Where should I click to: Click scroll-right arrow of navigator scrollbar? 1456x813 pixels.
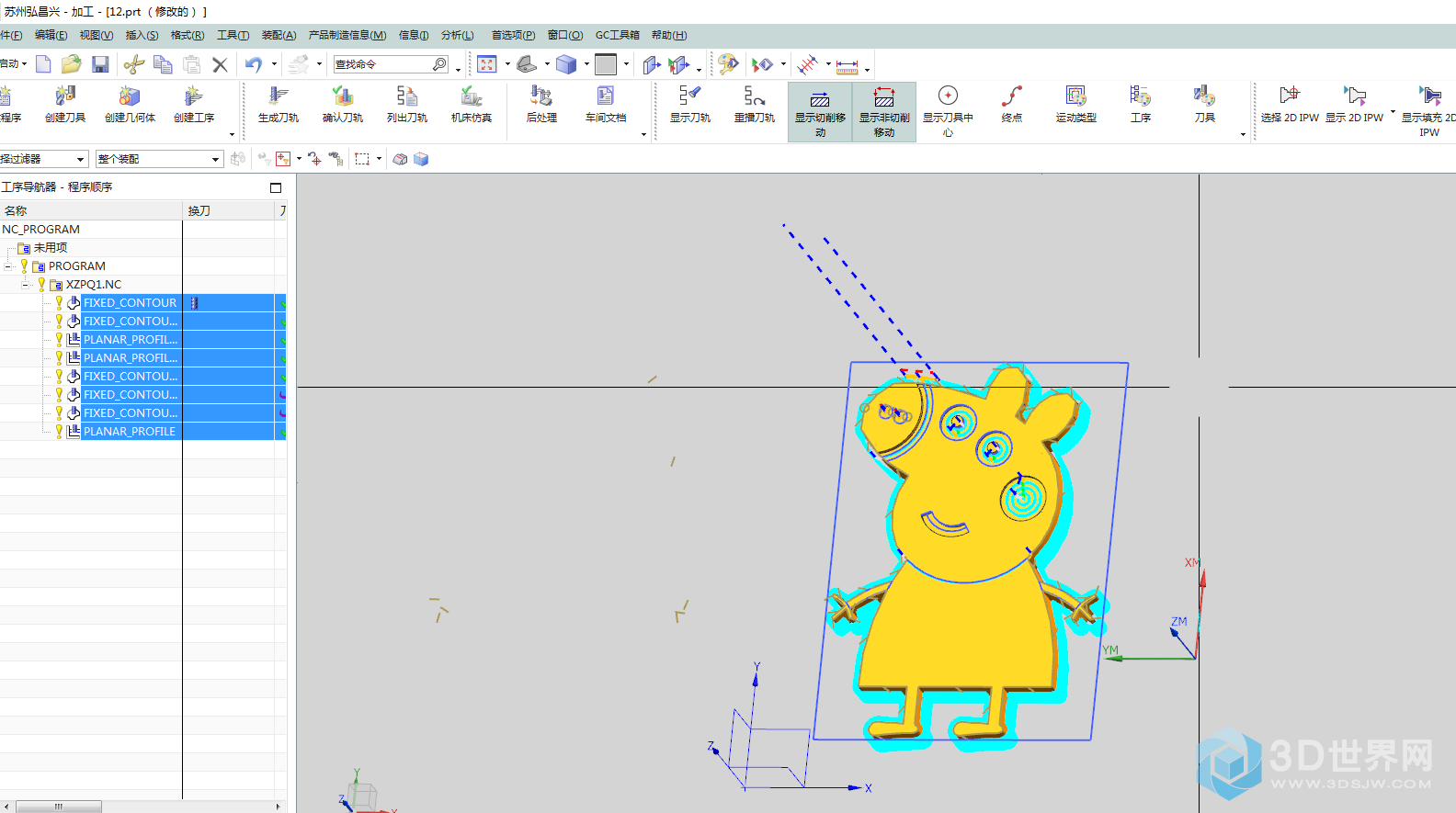click(278, 807)
